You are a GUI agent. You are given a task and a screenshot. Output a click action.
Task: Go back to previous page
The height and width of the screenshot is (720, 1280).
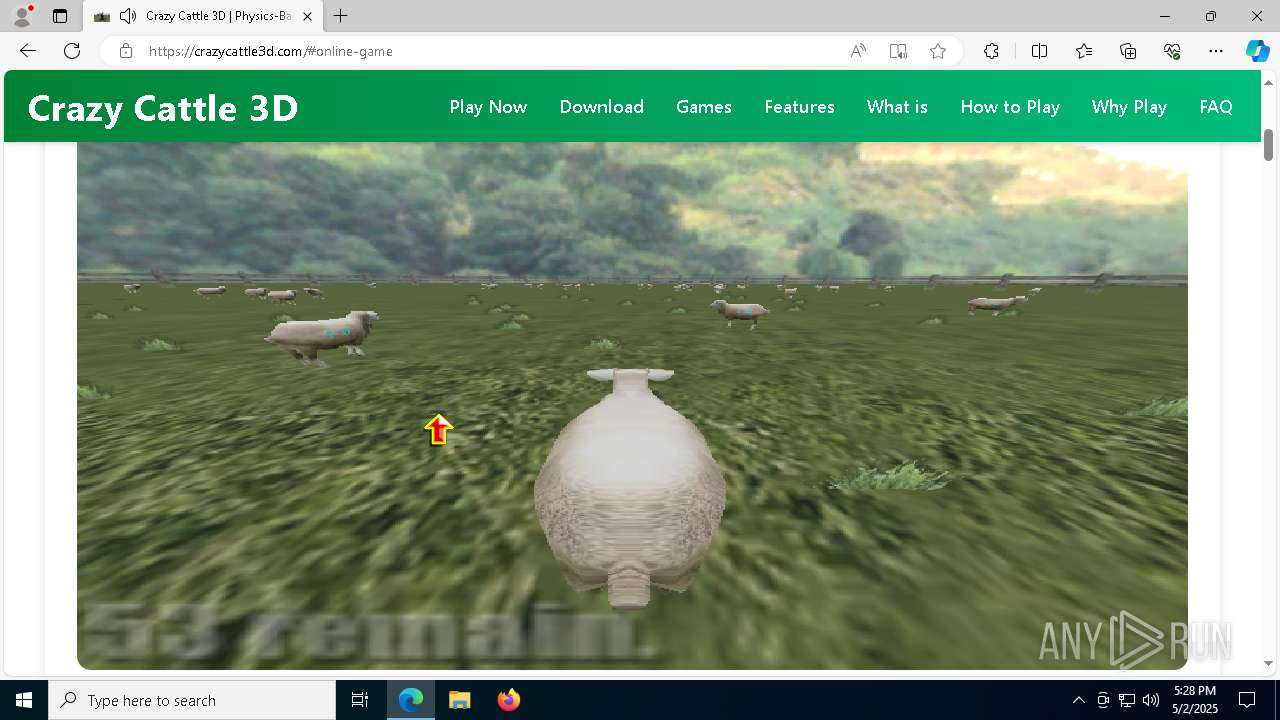pos(28,51)
